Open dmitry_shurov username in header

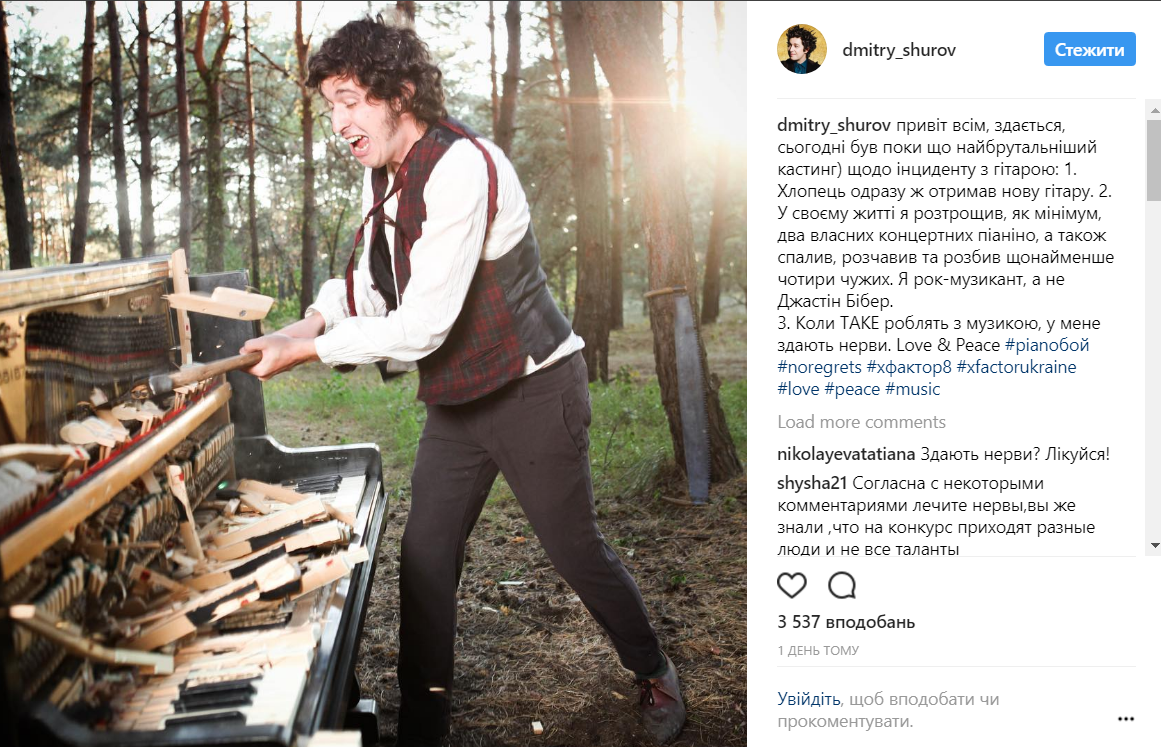click(x=899, y=50)
